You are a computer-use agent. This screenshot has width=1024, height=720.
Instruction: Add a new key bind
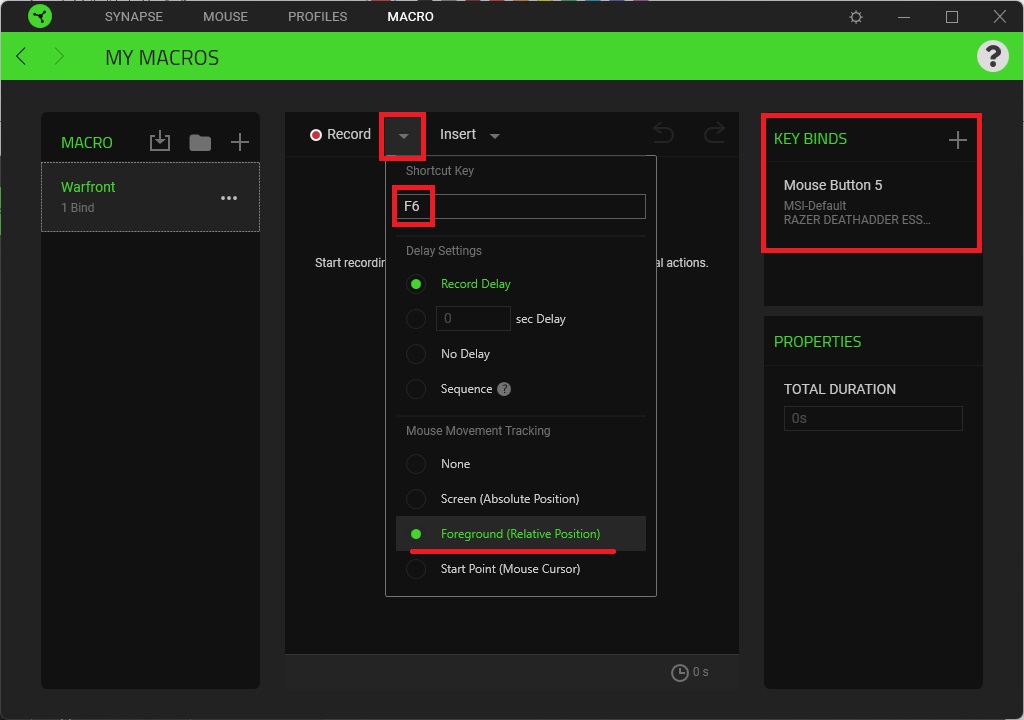click(x=957, y=139)
